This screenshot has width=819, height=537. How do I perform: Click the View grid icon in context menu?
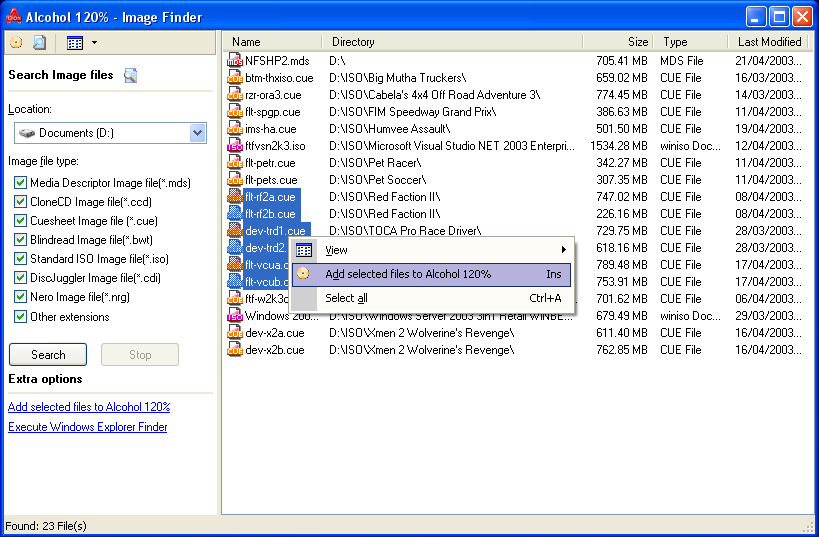tap(303, 250)
